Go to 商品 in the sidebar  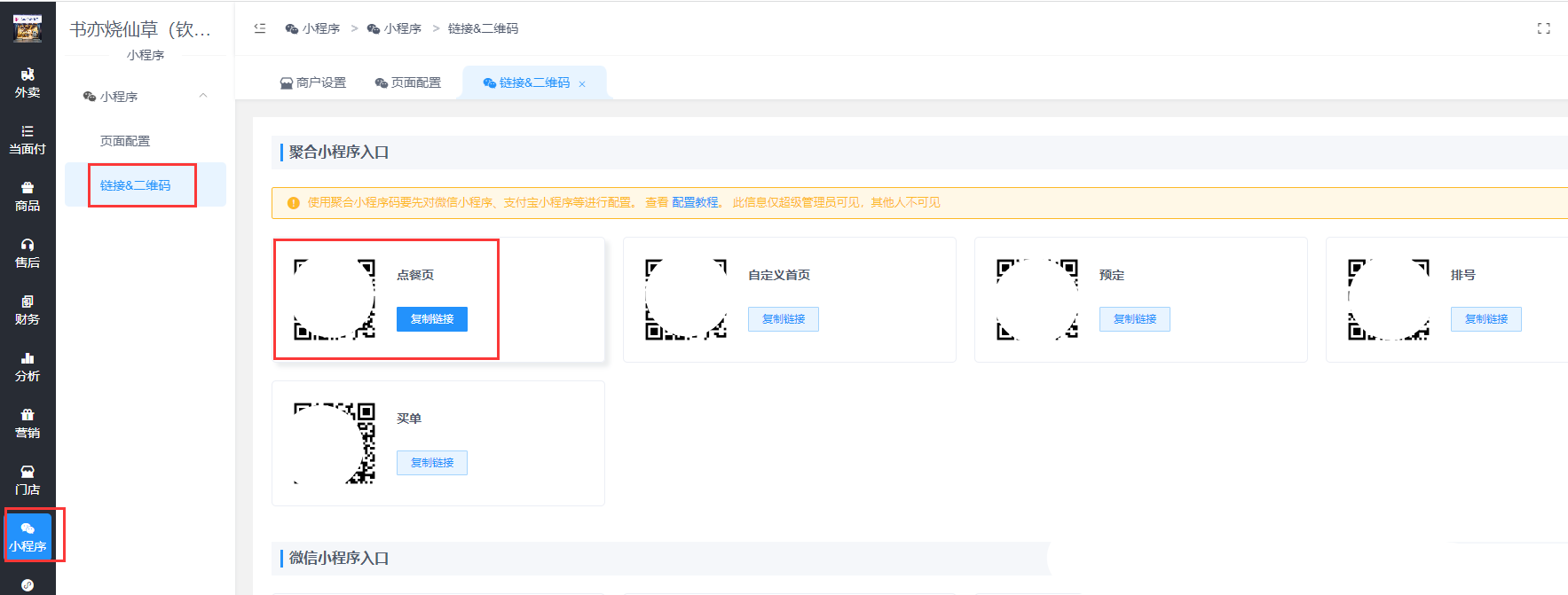point(28,197)
